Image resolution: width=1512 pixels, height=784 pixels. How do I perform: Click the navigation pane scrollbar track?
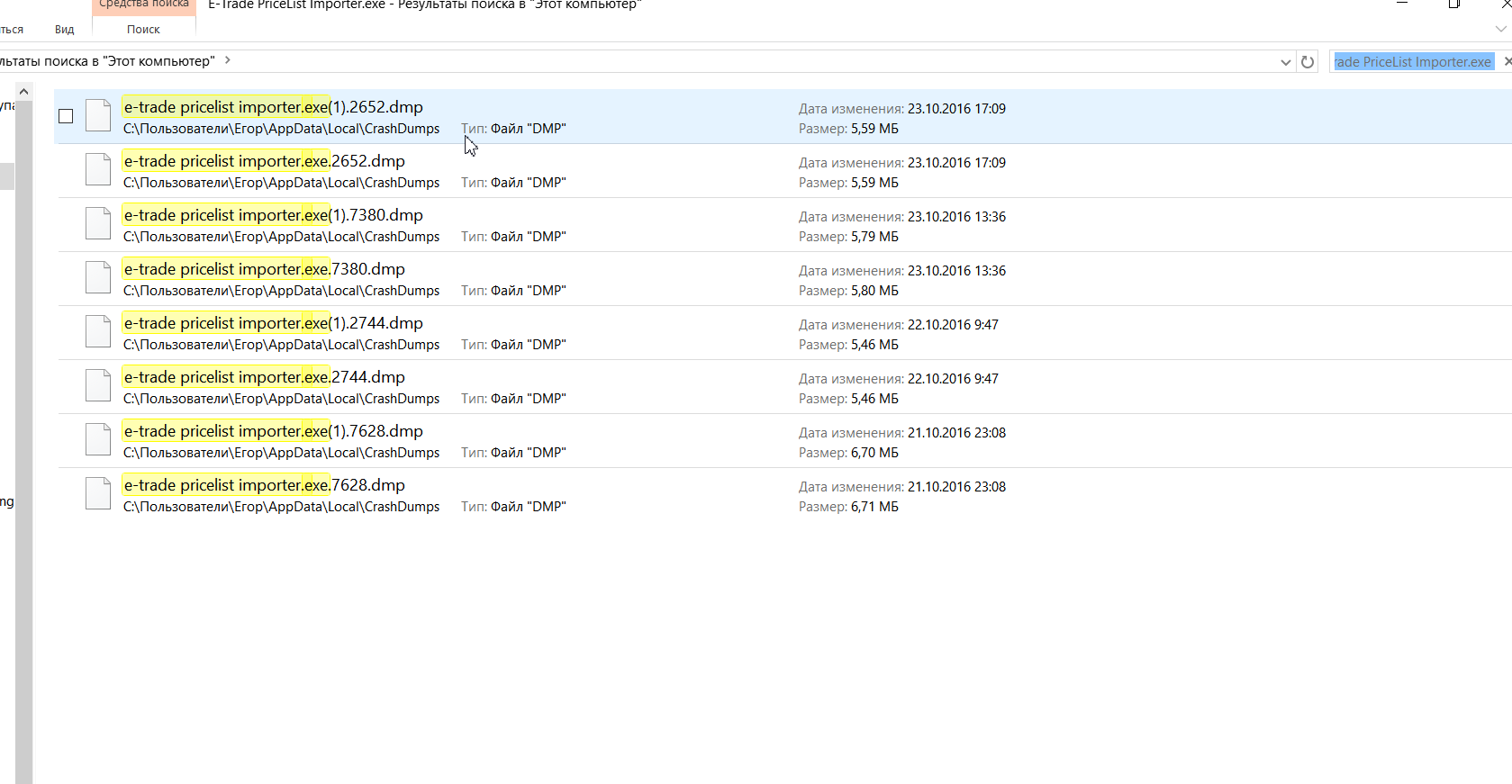[24, 441]
